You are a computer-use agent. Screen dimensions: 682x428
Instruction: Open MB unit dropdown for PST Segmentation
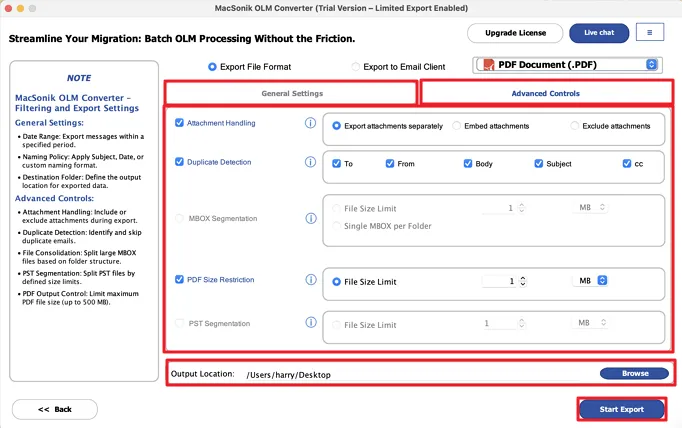click(590, 323)
